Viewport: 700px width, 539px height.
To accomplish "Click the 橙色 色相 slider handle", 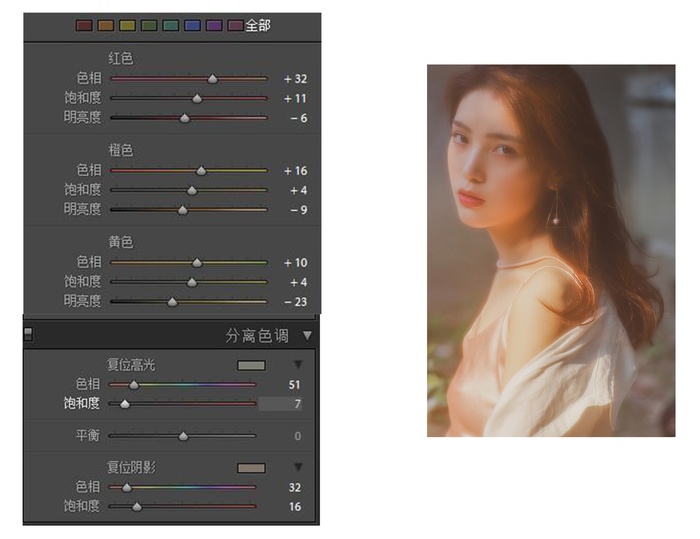I will click(x=201, y=171).
